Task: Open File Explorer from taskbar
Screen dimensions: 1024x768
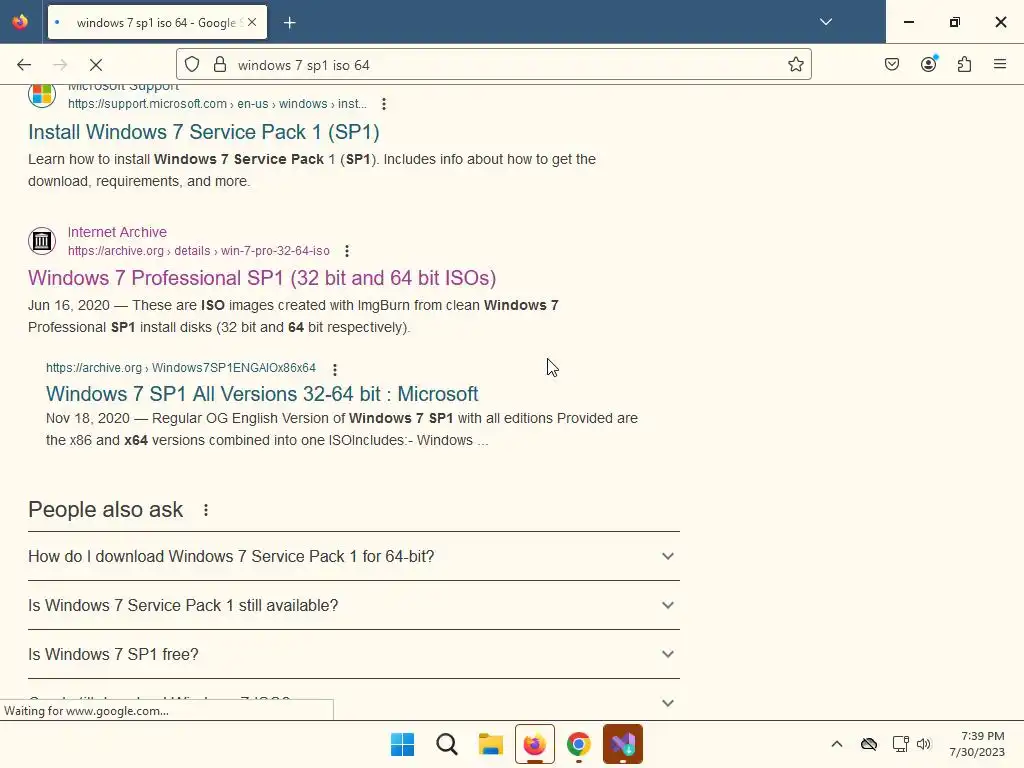Action: [x=490, y=744]
